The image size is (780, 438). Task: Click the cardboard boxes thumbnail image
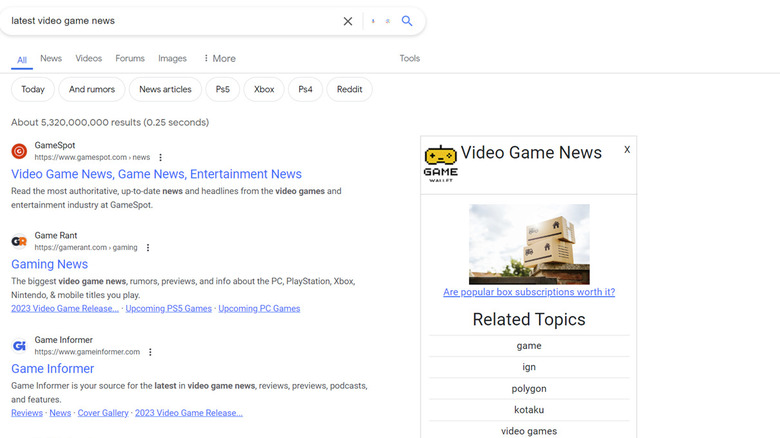pos(529,244)
